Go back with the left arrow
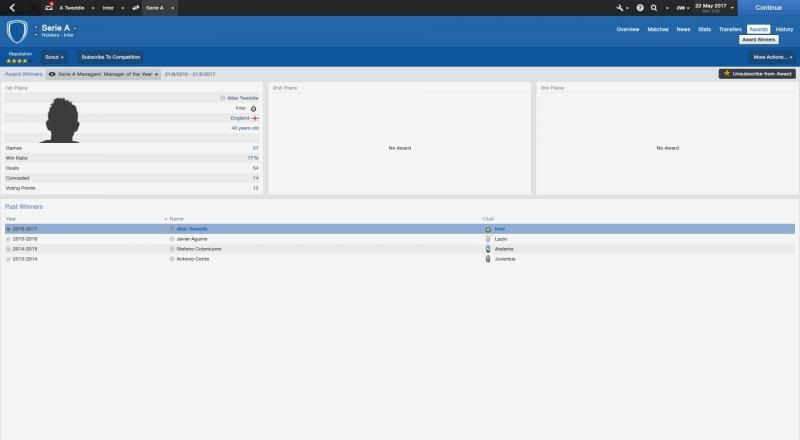The height and width of the screenshot is (440, 800). (12, 8)
